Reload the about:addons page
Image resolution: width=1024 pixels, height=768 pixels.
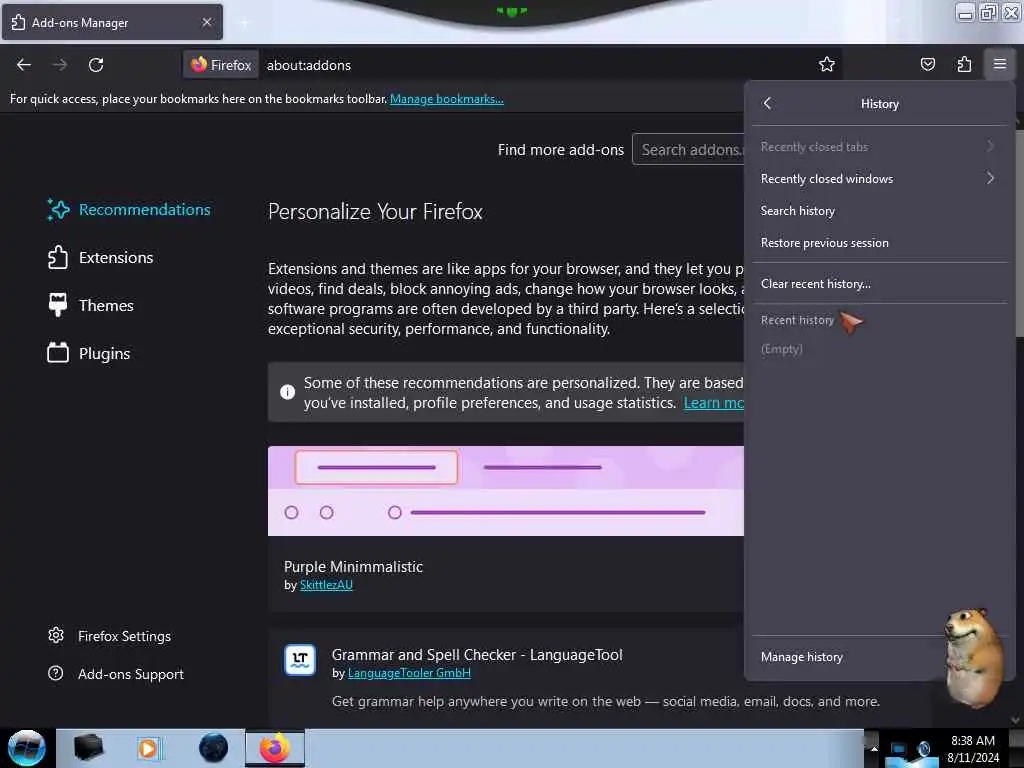tap(96, 65)
